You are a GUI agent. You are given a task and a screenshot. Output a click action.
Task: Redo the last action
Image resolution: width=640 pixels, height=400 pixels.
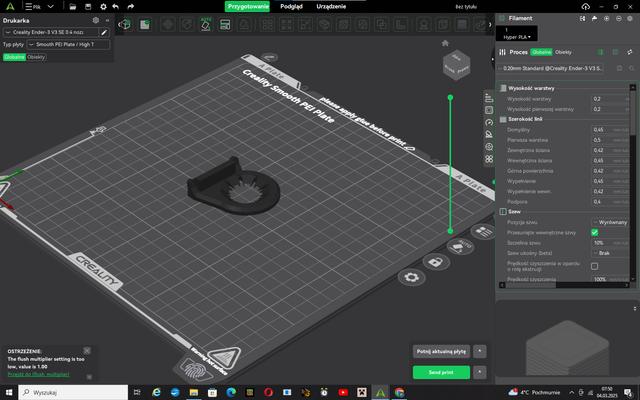[x=131, y=7]
